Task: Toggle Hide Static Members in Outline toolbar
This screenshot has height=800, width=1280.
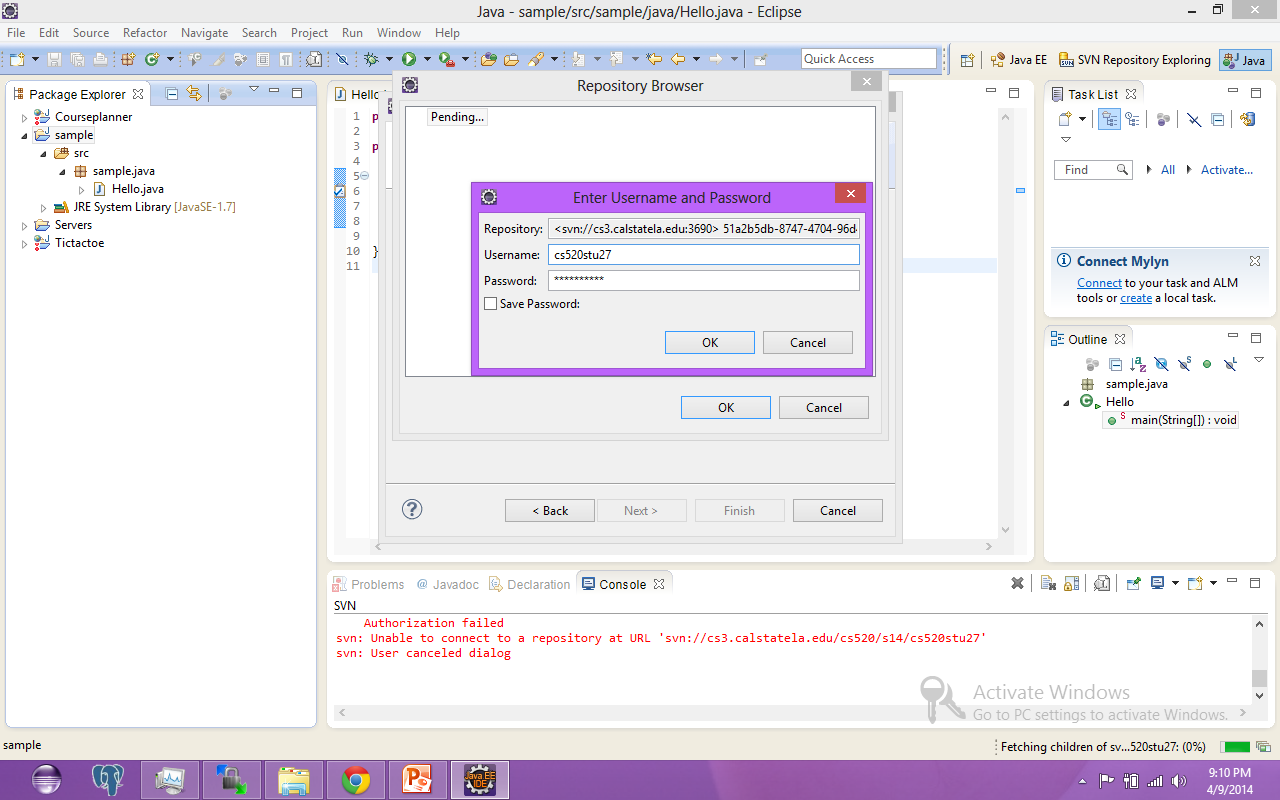Action: pos(1184,365)
